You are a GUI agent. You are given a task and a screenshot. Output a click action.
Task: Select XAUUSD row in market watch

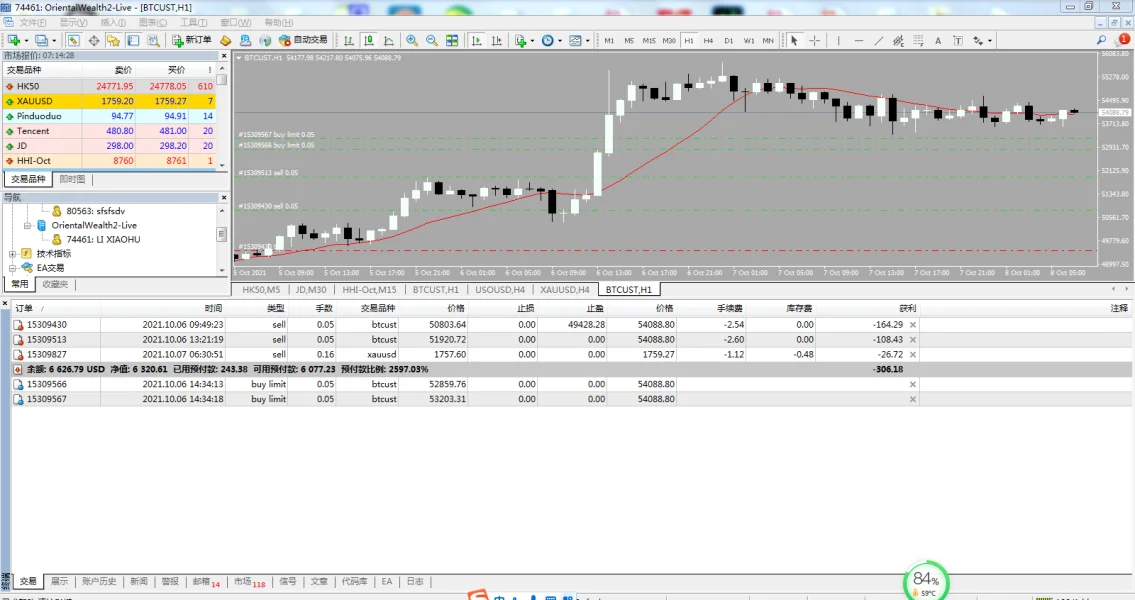(x=61, y=101)
